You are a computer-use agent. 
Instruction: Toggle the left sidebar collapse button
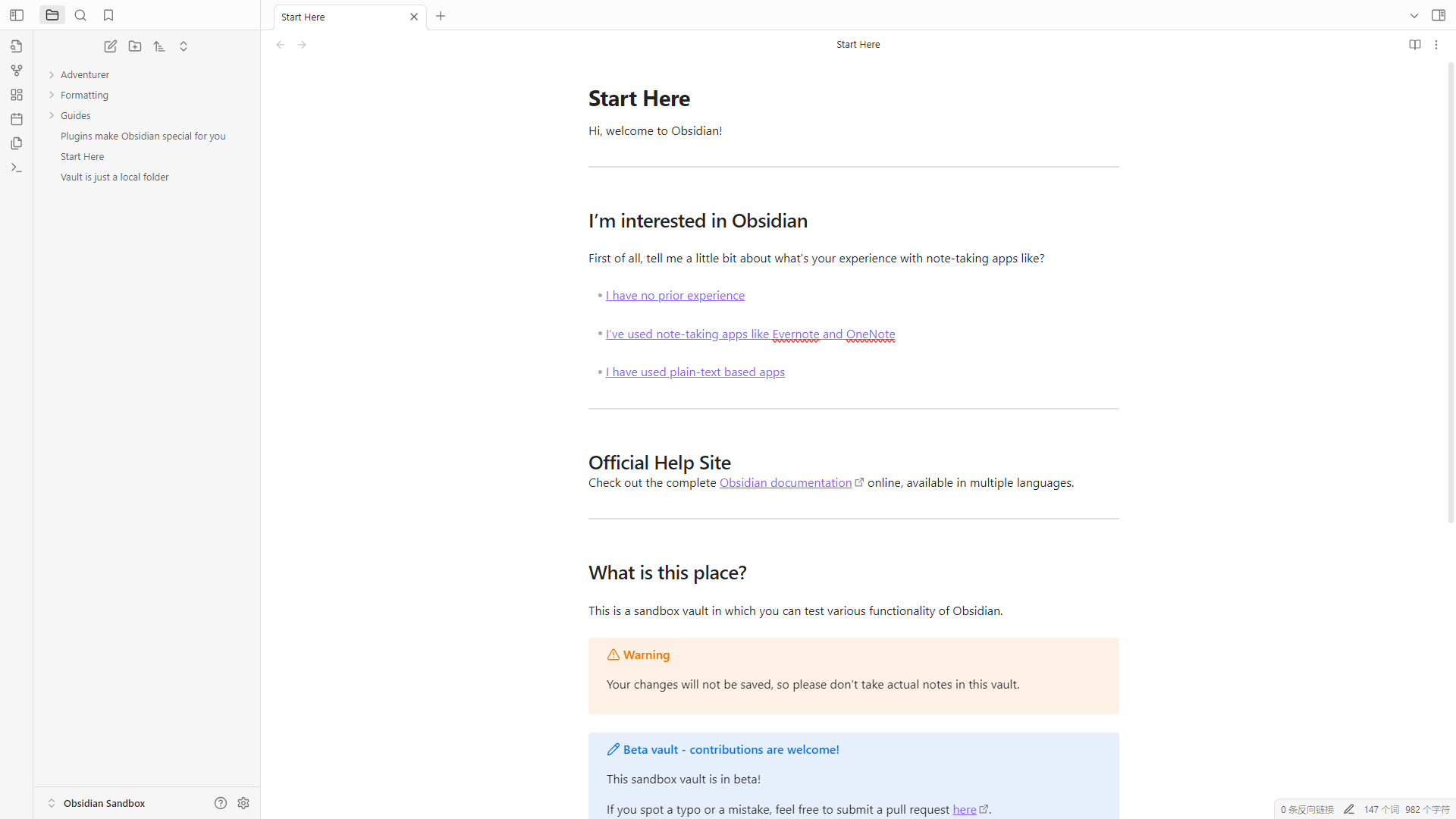click(x=16, y=15)
